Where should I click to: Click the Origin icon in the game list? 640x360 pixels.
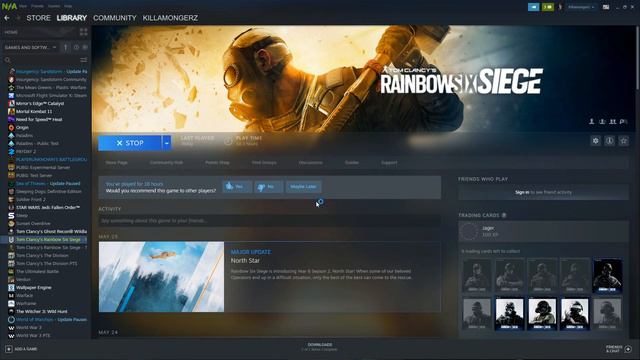coord(11,127)
